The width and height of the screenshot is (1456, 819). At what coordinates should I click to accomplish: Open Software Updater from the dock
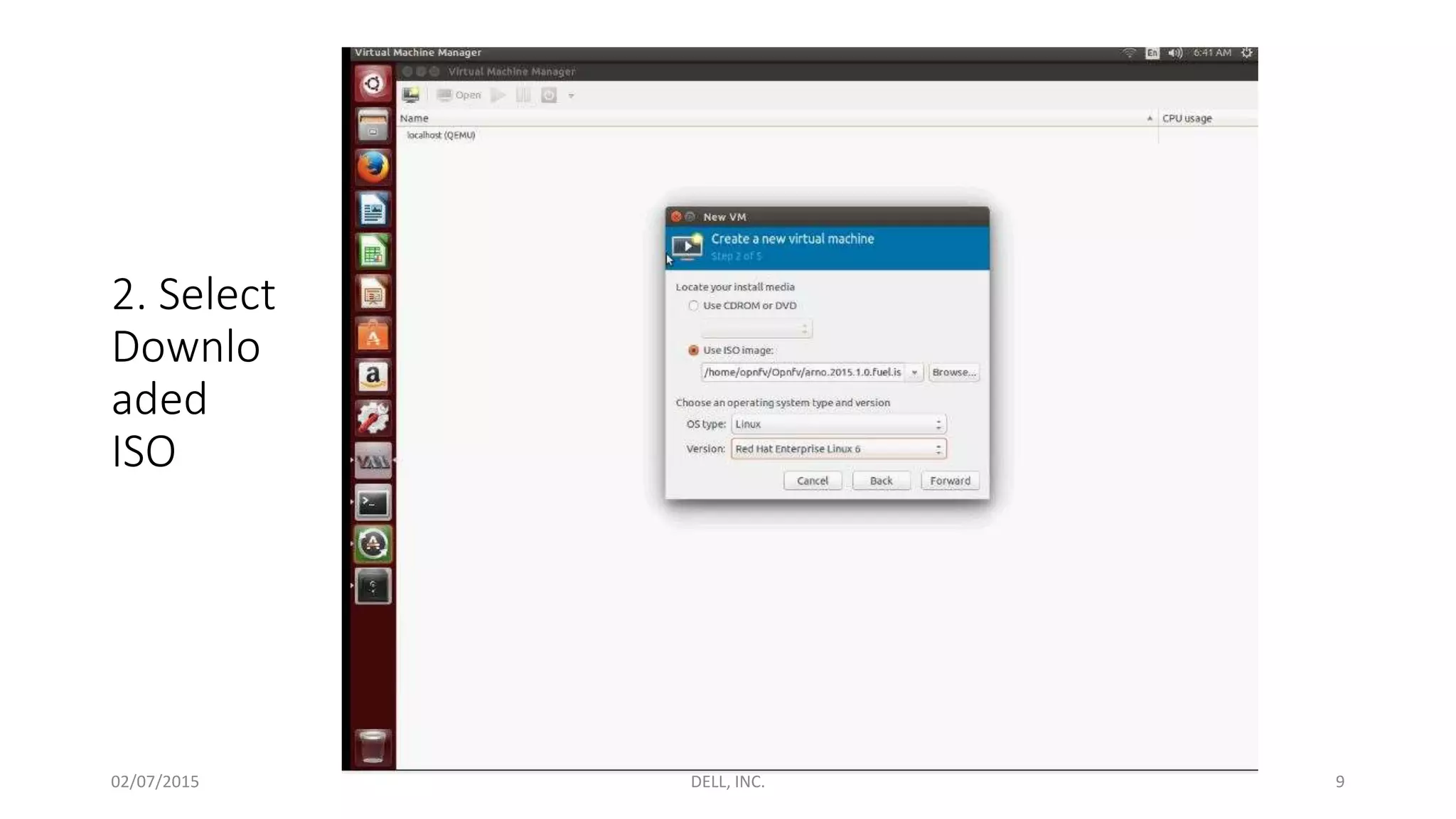(373, 545)
